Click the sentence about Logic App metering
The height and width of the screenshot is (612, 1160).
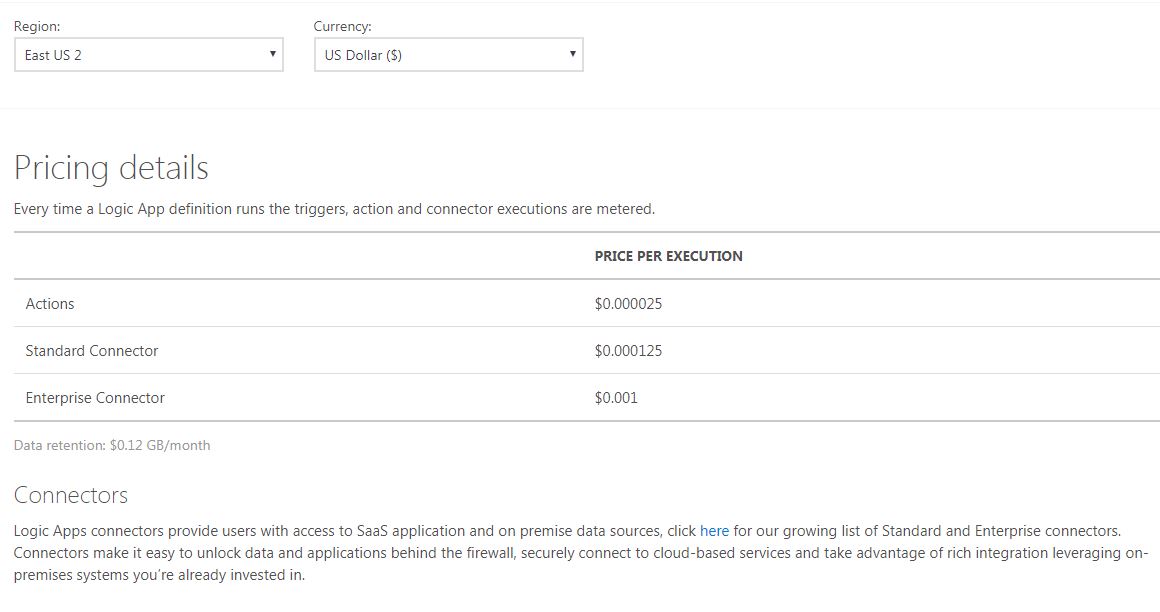[334, 209]
